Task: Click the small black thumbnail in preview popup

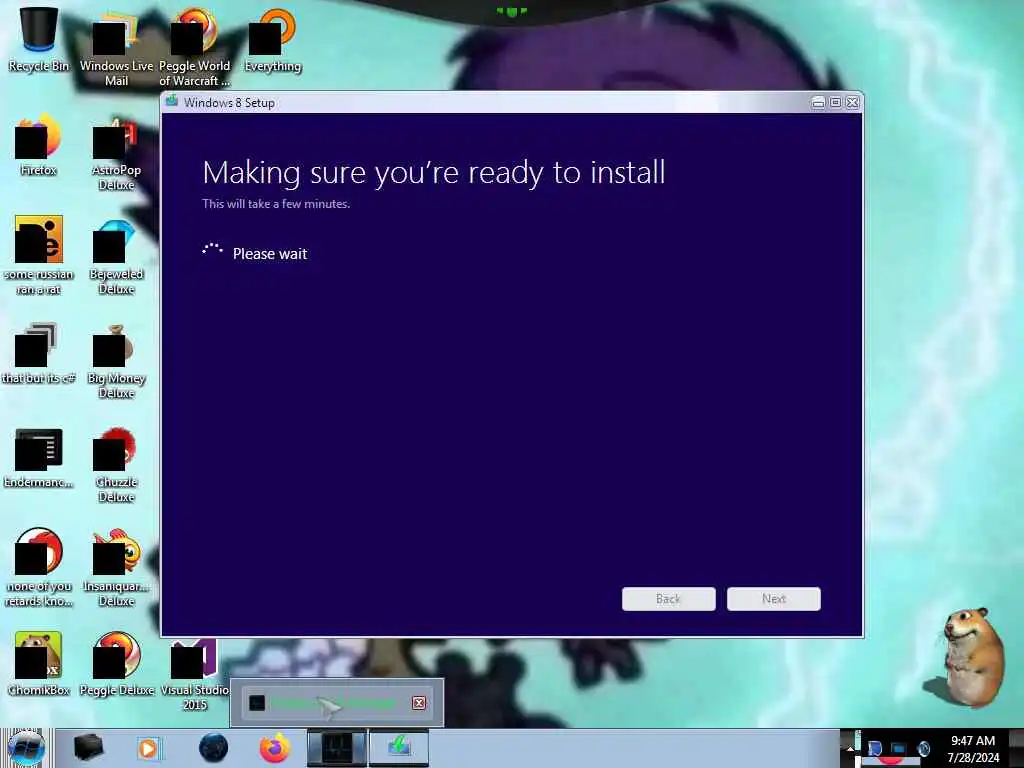Action: pos(257,703)
